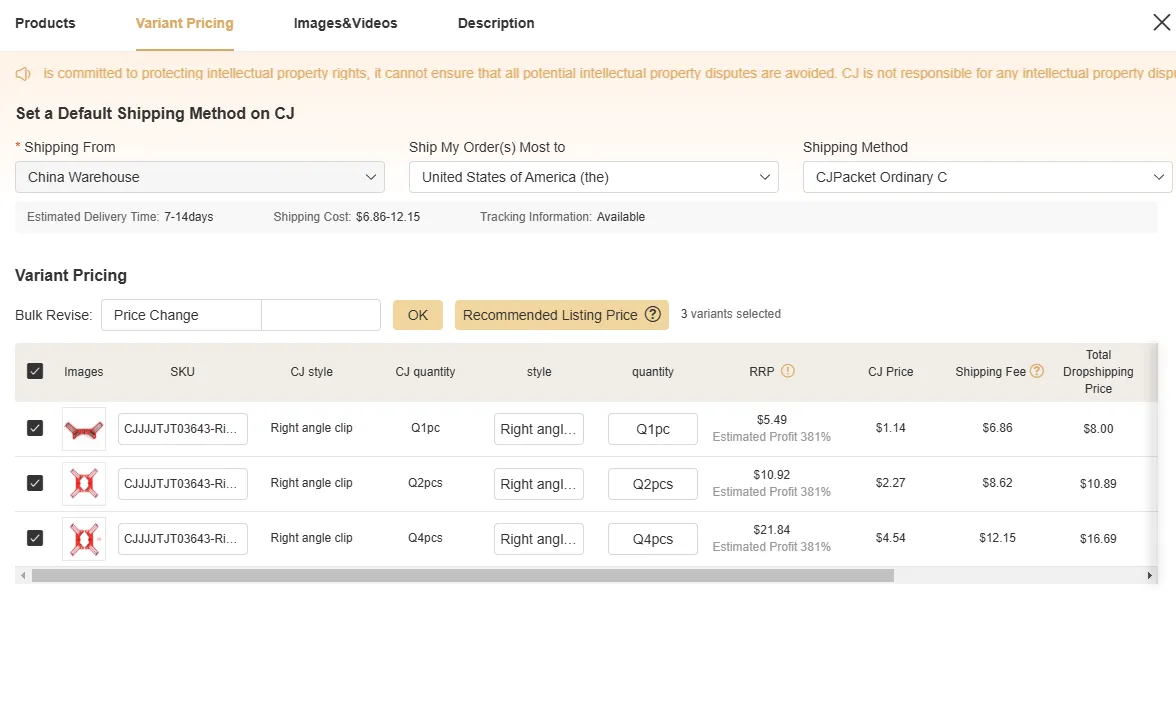Image resolution: width=1176 pixels, height=703 pixels.
Task: Click the horizontal table scrollbar
Action: click(x=462, y=576)
